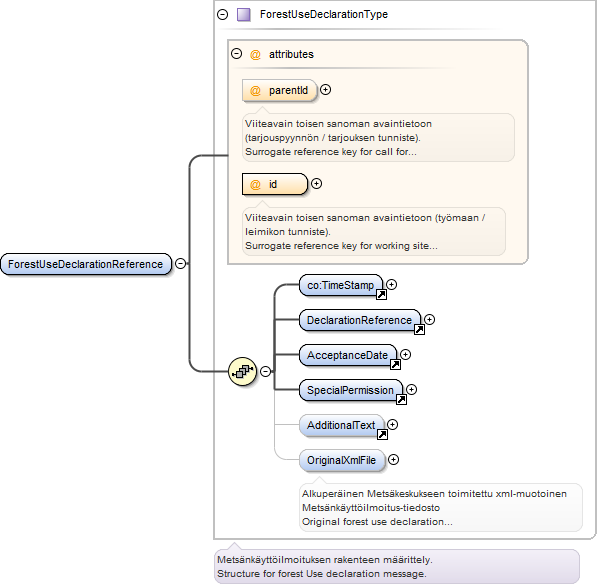Click the orange @ attributes icon
This screenshot has height=587, width=598.
click(x=255, y=55)
